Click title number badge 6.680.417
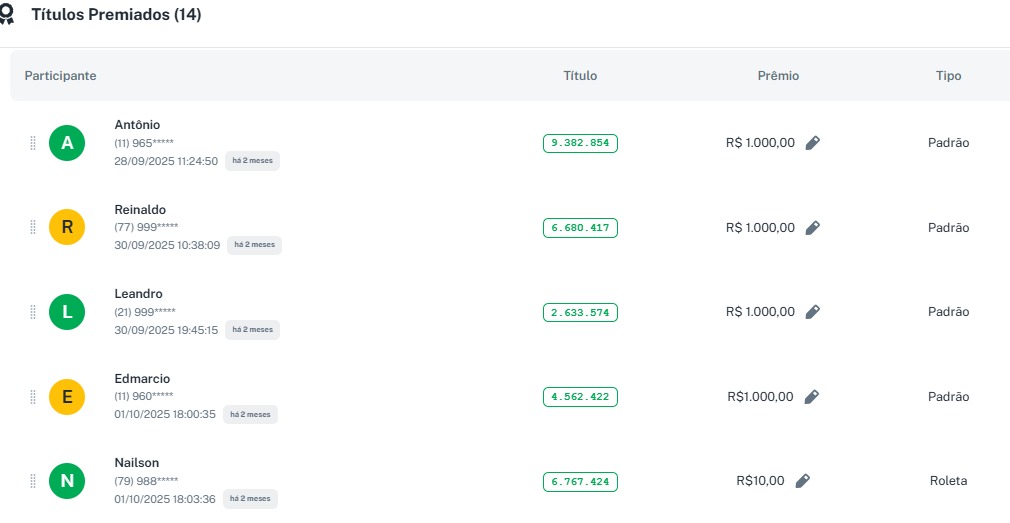The width and height of the screenshot is (1010, 523). coord(580,228)
